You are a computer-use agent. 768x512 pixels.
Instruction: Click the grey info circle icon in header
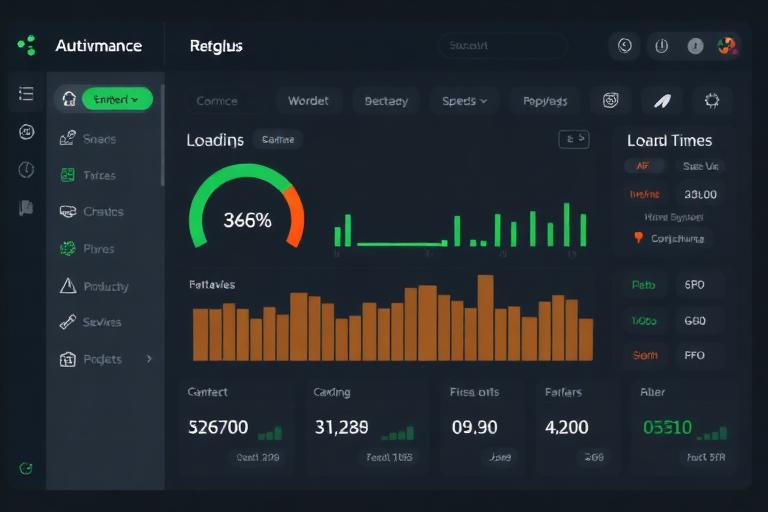pos(696,46)
